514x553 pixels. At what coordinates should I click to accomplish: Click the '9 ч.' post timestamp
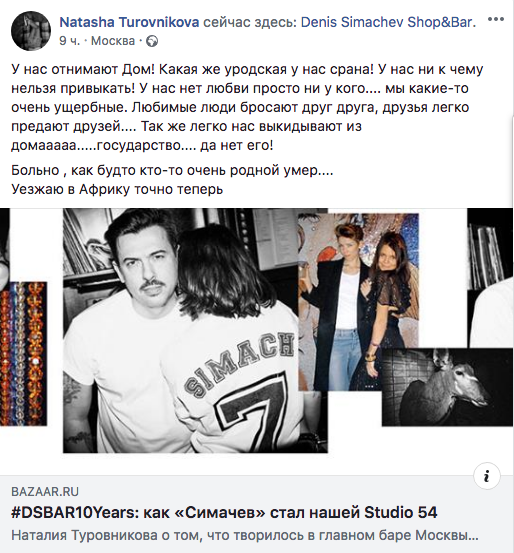coord(69,41)
